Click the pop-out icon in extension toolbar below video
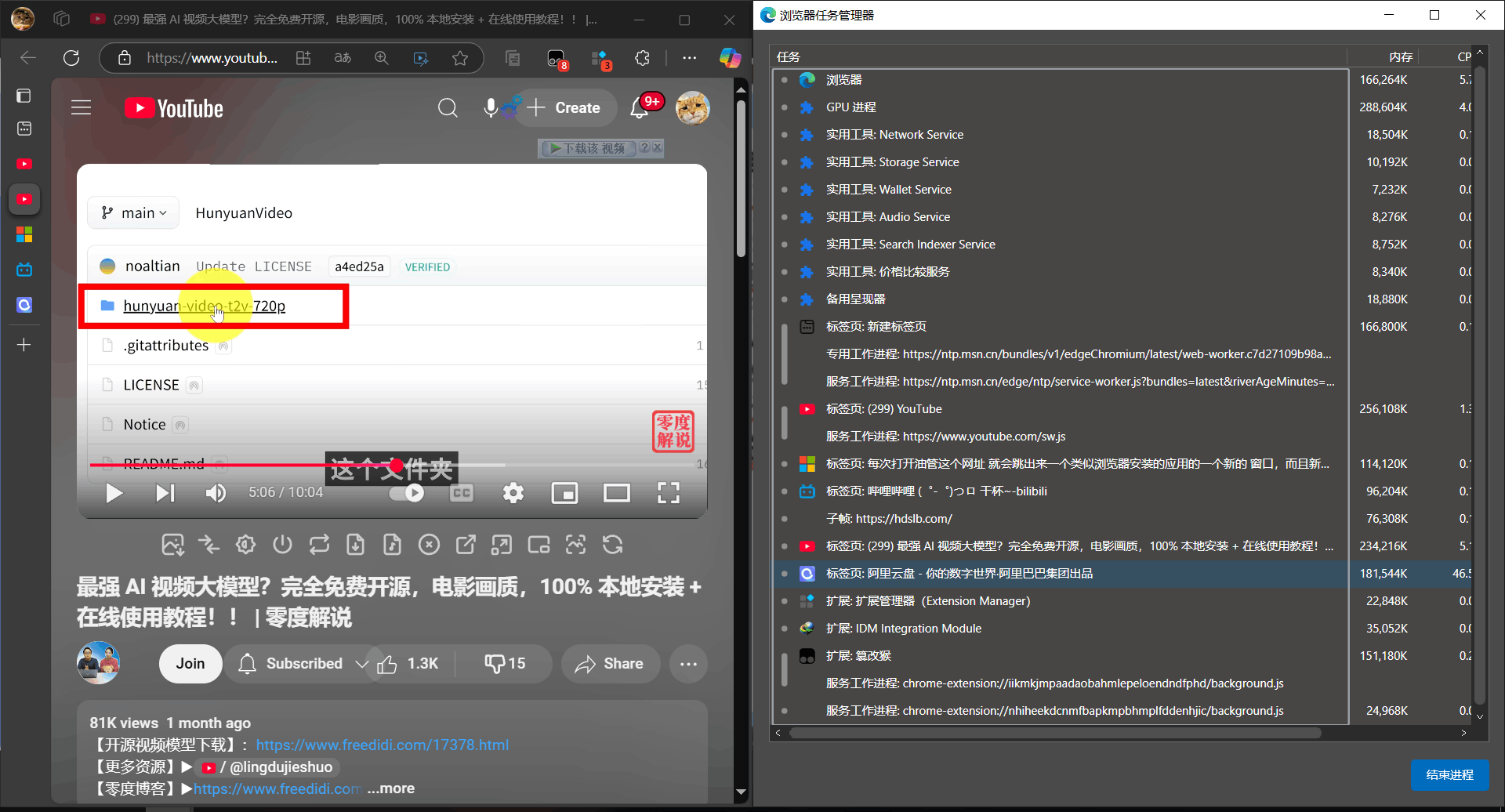 (x=466, y=545)
